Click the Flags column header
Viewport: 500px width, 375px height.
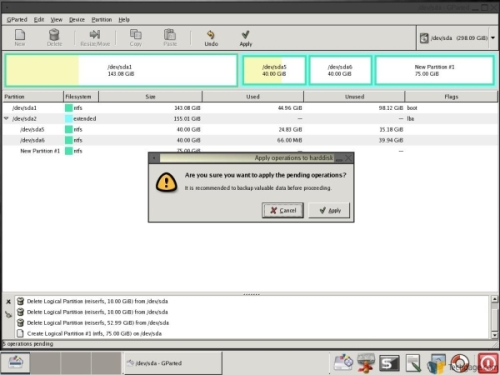[451, 97]
